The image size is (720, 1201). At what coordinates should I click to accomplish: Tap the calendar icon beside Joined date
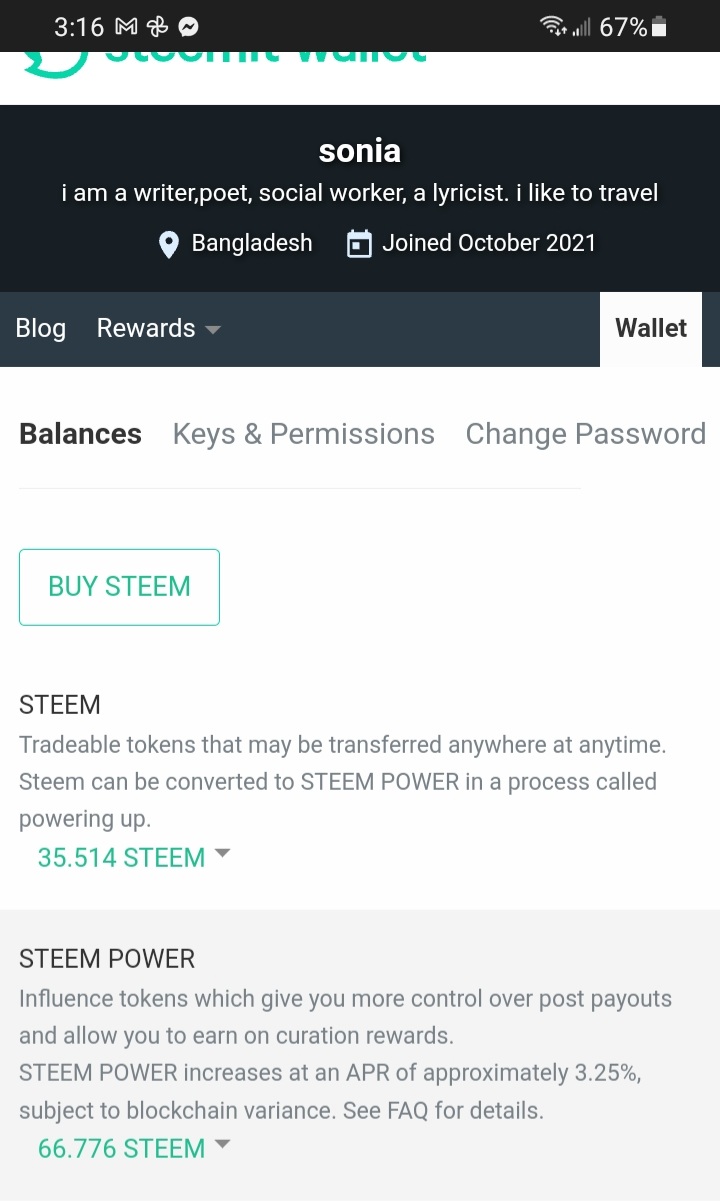click(359, 244)
